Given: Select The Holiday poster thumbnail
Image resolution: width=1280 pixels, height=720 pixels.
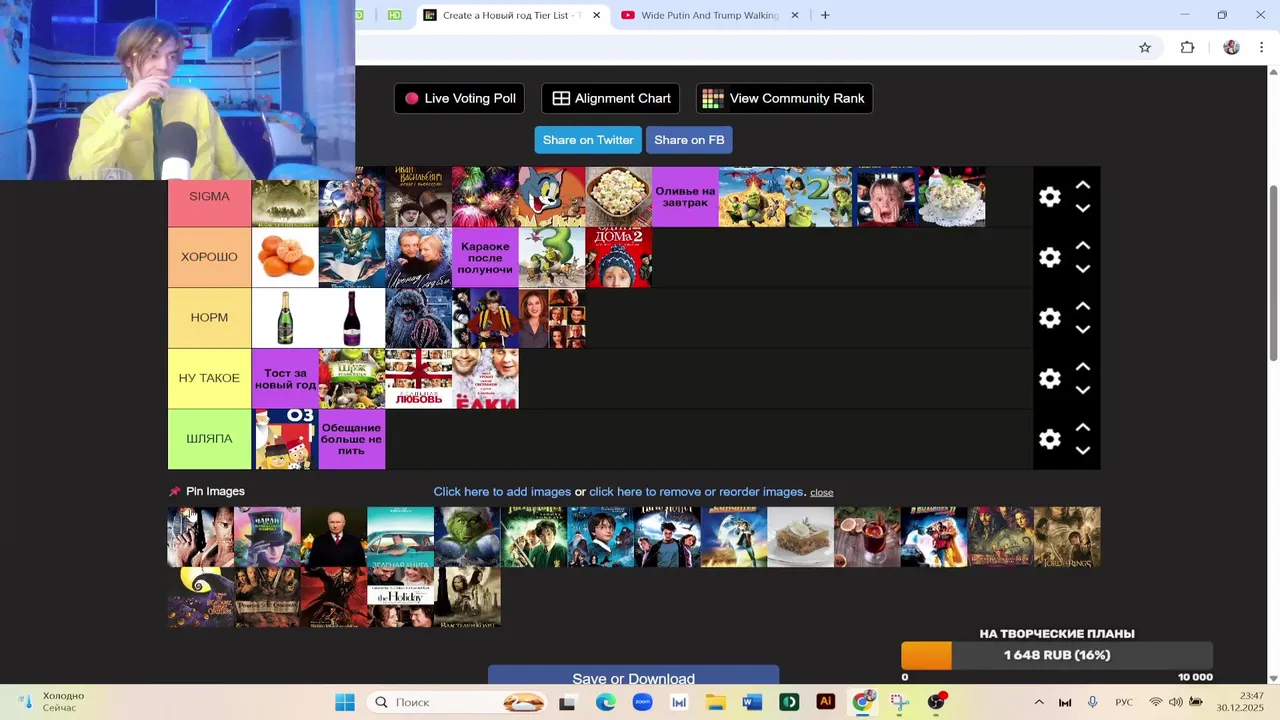Looking at the screenshot, I should (400, 598).
